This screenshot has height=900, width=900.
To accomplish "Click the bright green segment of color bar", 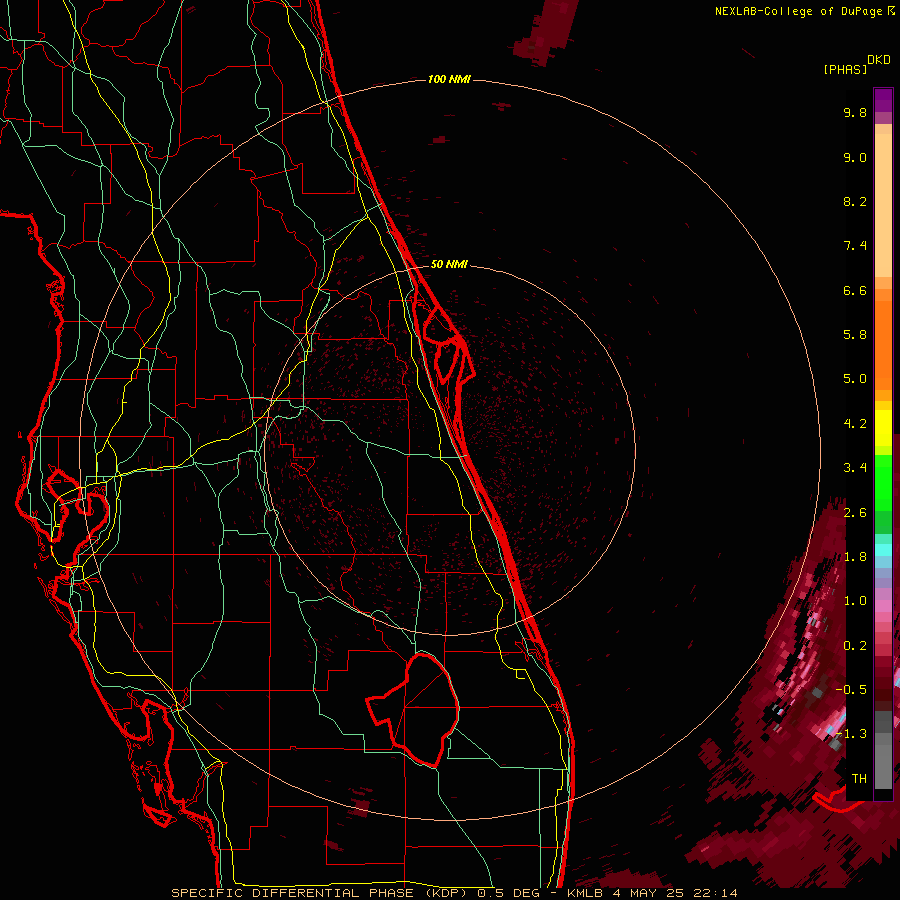I will (x=883, y=482).
